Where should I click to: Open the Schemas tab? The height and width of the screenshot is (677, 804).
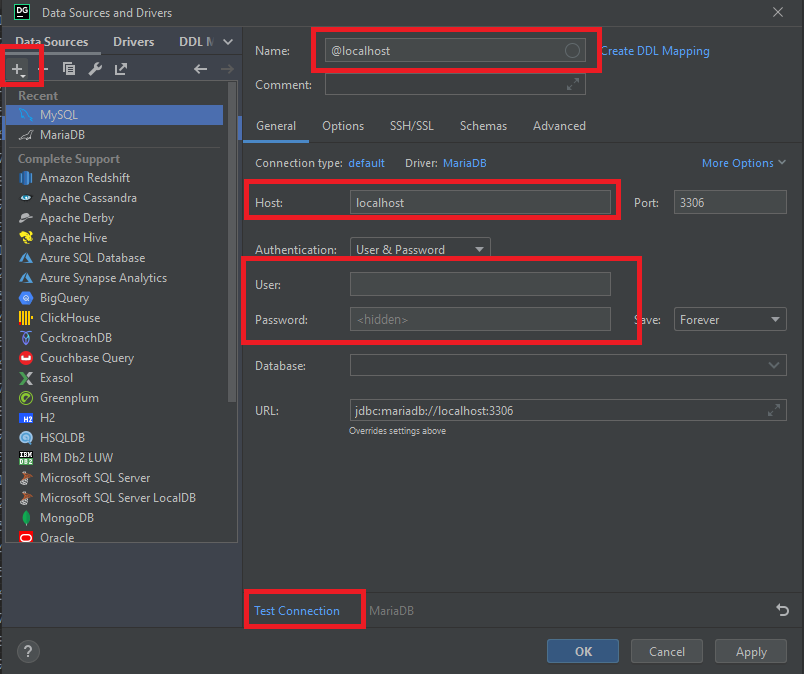tap(483, 126)
